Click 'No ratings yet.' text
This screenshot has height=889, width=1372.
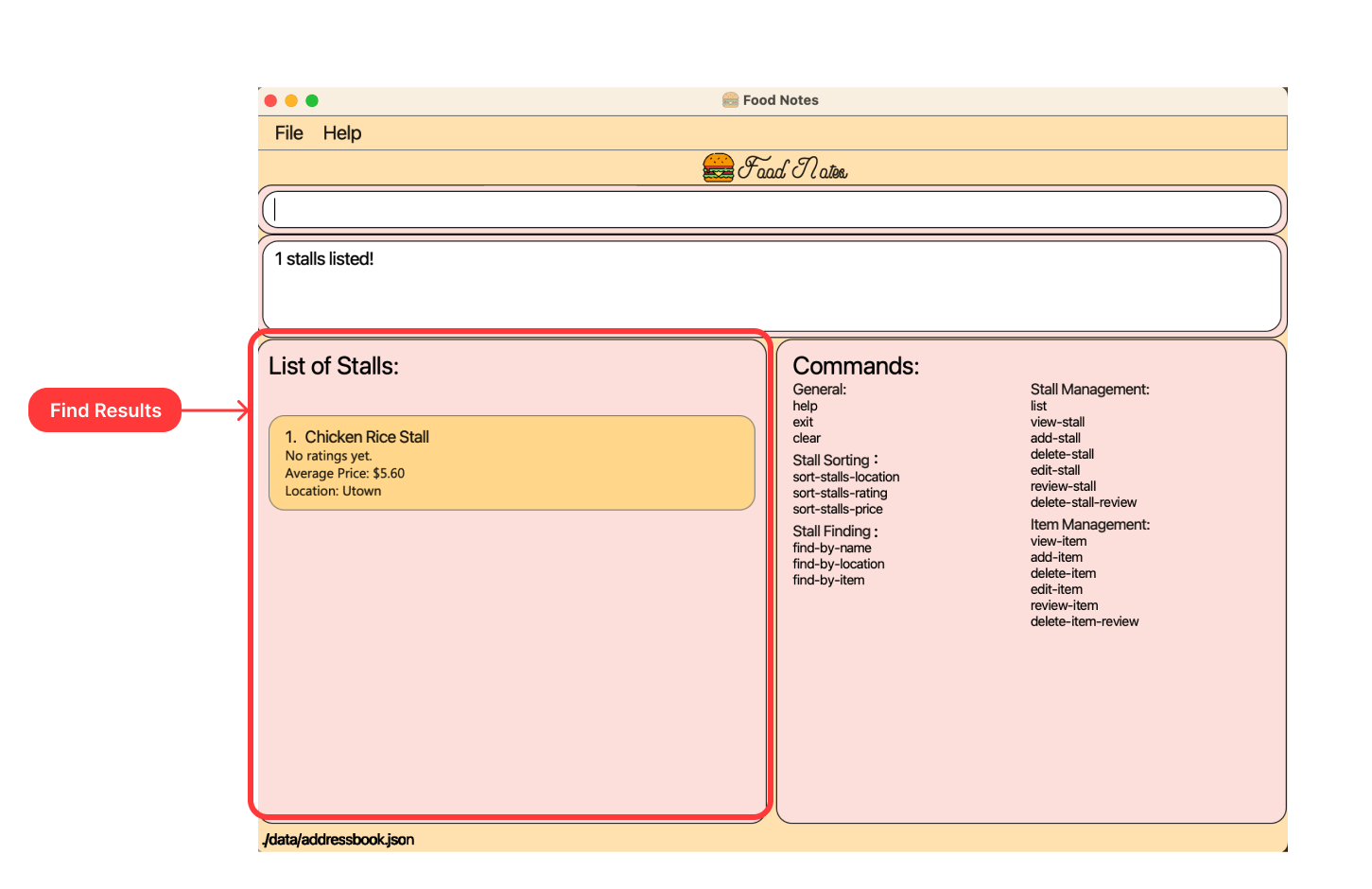(x=329, y=456)
